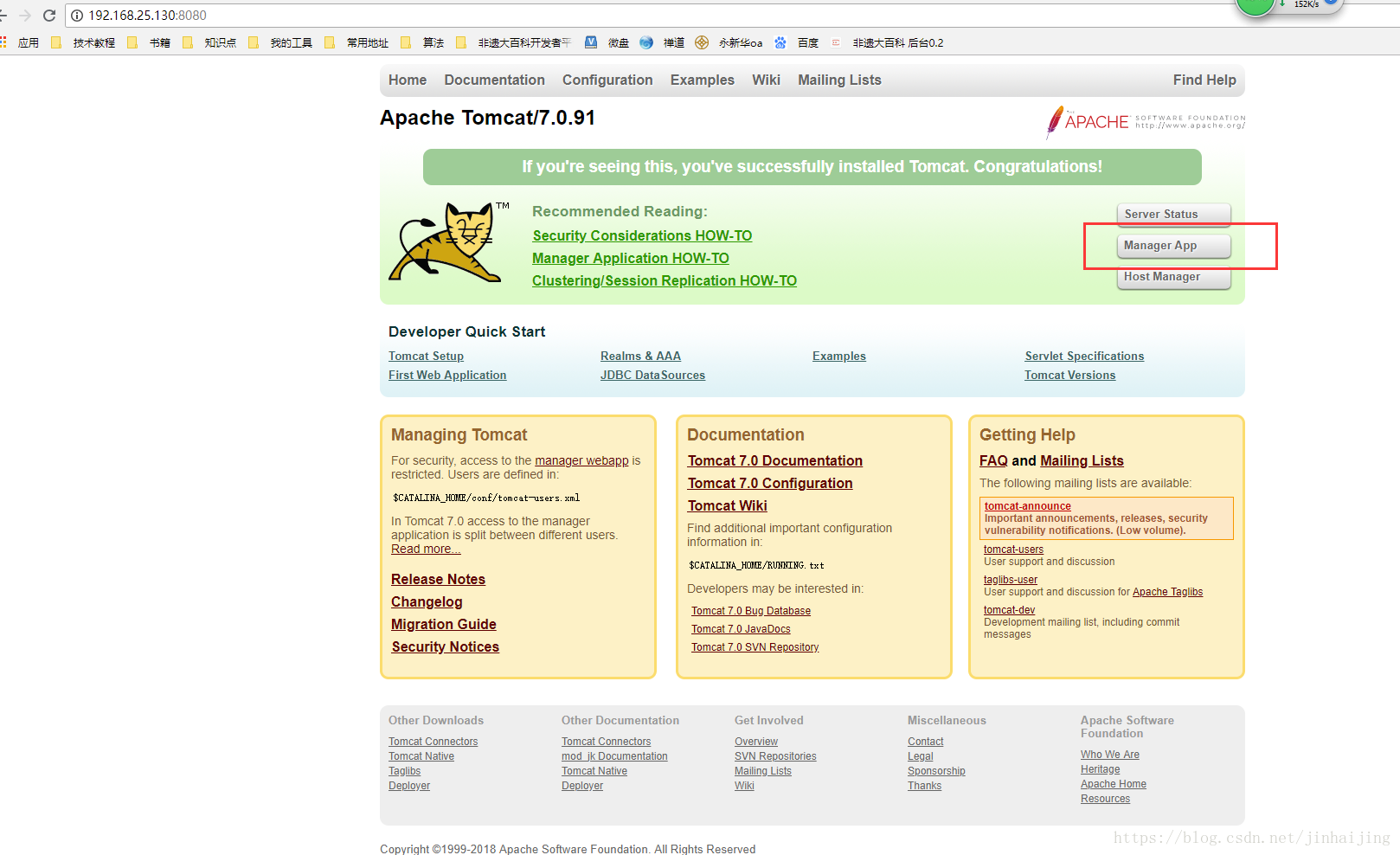Viewport: 1400px width, 855px height.
Task: Open the Servlet Specifications link
Action: pos(1084,356)
